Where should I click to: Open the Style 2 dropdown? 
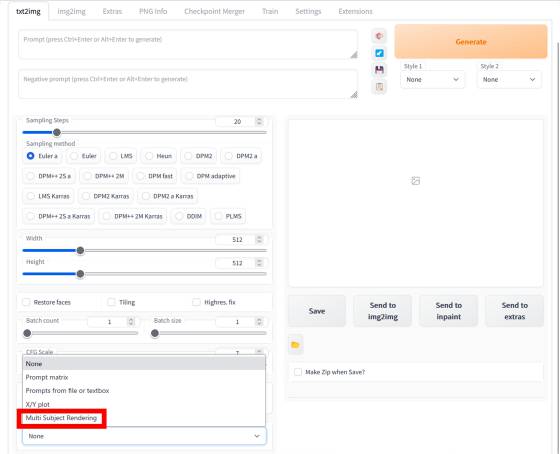coord(509,80)
